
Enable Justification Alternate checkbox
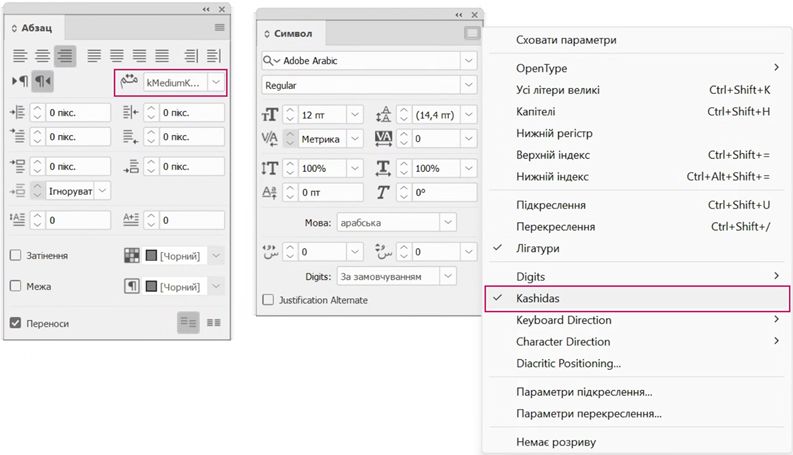click(268, 300)
